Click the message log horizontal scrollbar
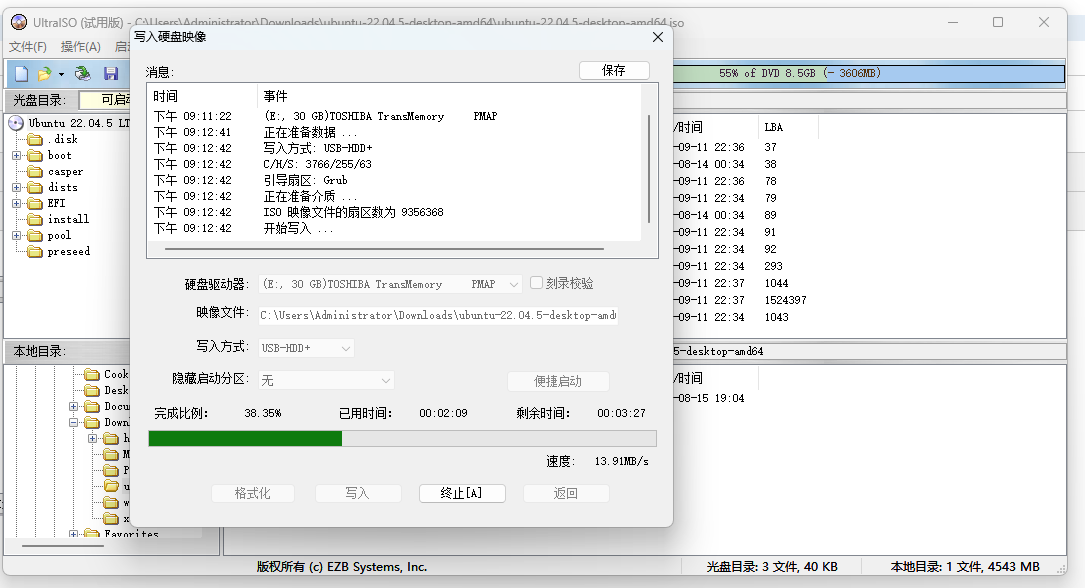The width and height of the screenshot is (1085, 588). coord(384,248)
